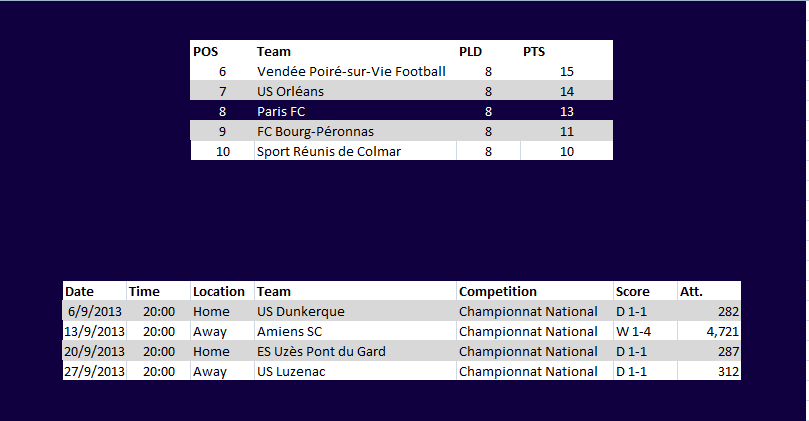
Task: Click the Paris FC team cell
Action: coord(355,111)
